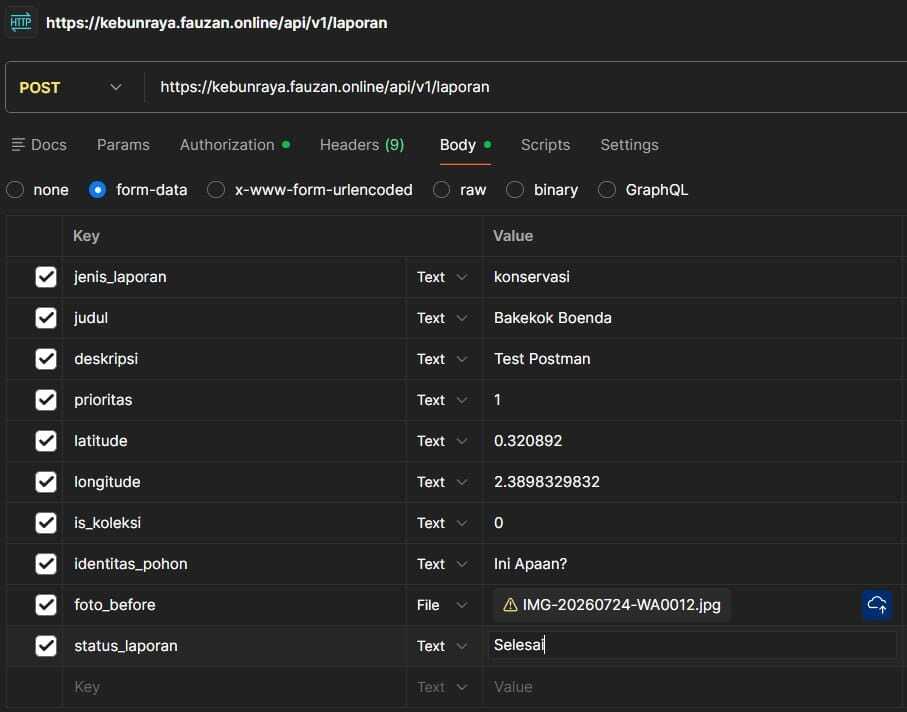Screen dimensions: 907x712
Task: Switch to the Params tab
Action: (x=123, y=145)
